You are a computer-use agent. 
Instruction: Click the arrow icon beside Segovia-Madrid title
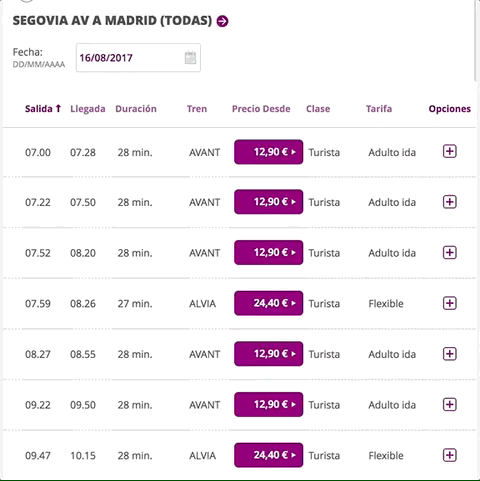coord(222,21)
